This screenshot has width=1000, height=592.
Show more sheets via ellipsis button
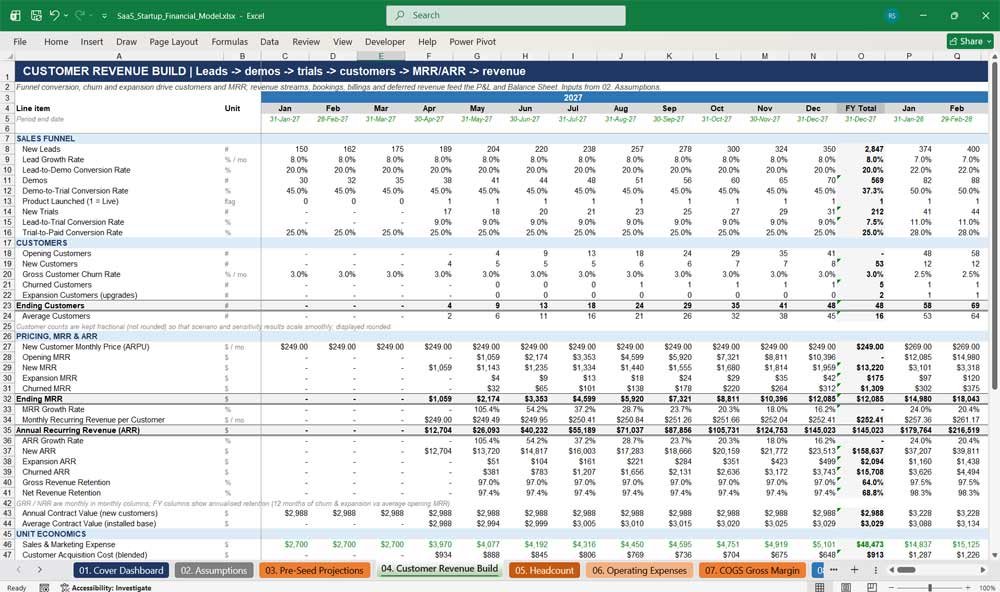[x=834, y=570]
